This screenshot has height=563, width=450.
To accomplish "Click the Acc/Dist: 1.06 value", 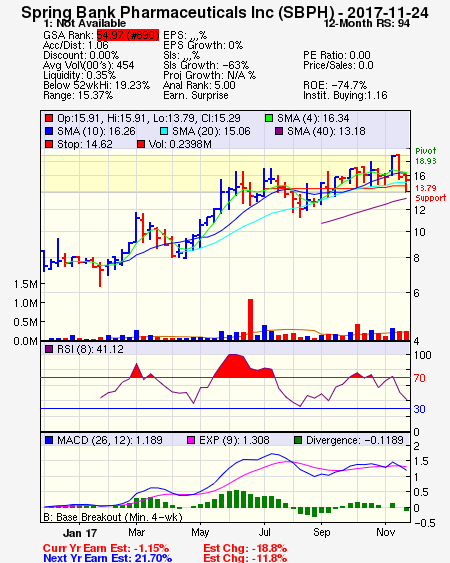I will (x=75, y=45).
